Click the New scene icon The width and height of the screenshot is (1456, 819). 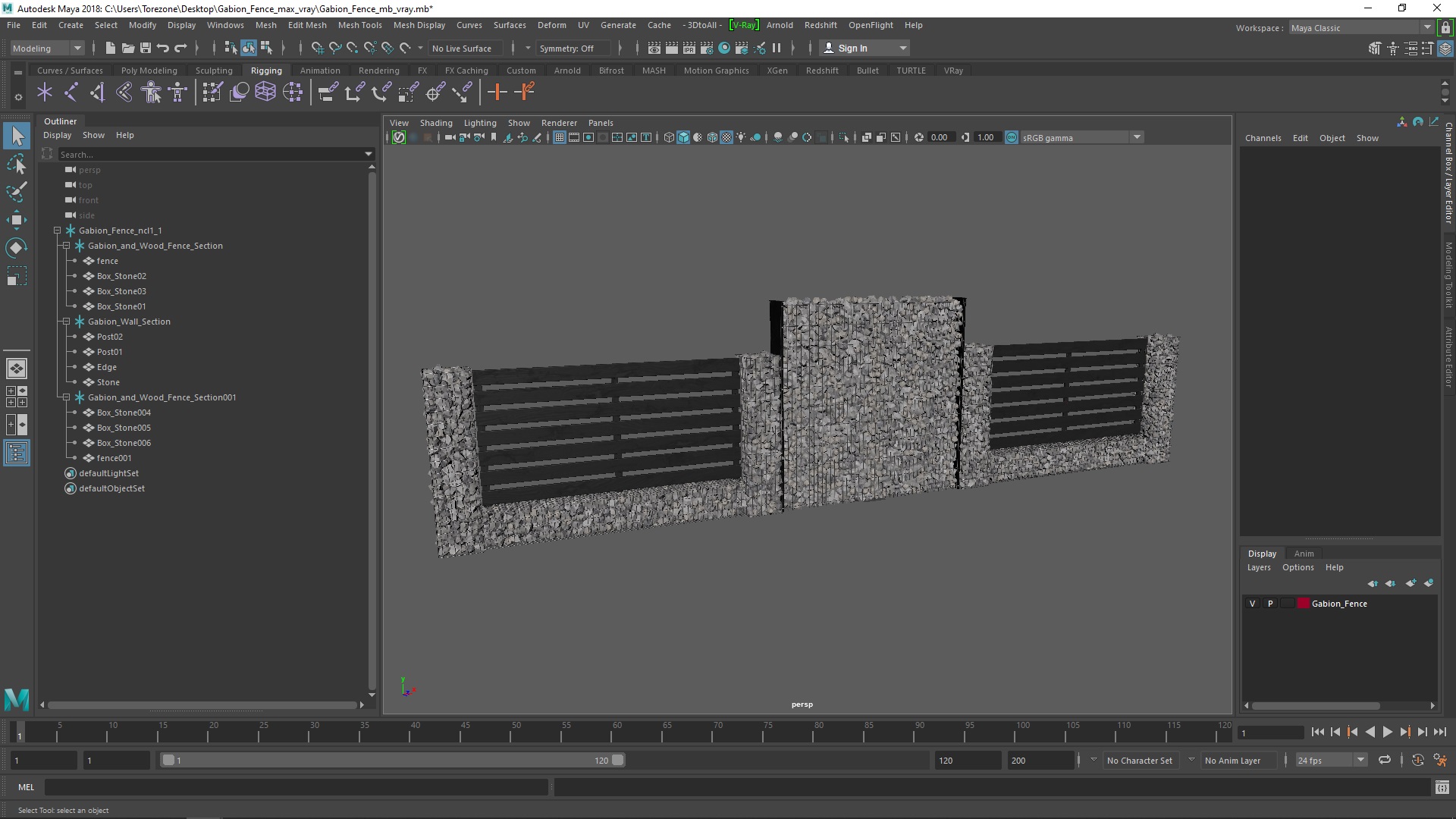click(110, 49)
